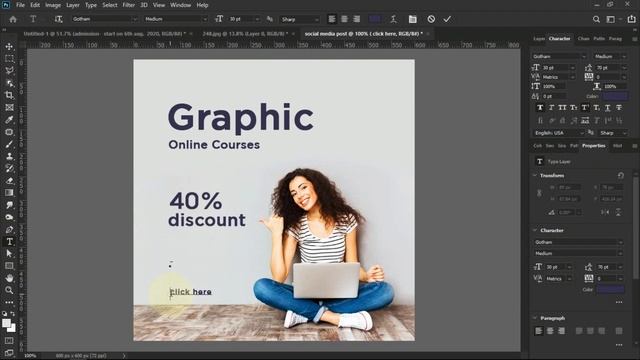
Task: Toggle Faux Bold in Character panel
Action: tap(540, 108)
